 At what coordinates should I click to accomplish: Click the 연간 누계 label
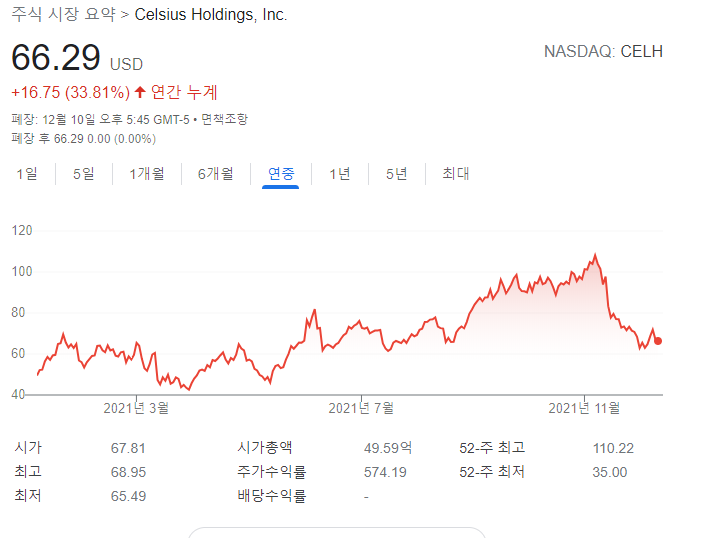(x=184, y=92)
